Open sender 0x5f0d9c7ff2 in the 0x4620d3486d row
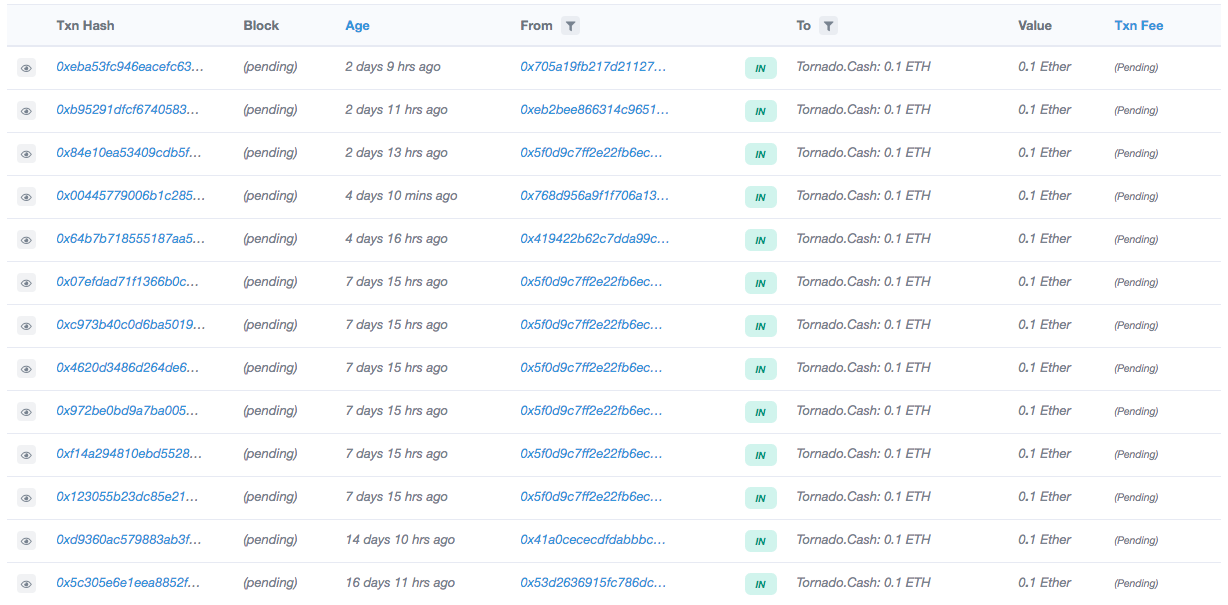The height and width of the screenshot is (605, 1228). click(592, 368)
